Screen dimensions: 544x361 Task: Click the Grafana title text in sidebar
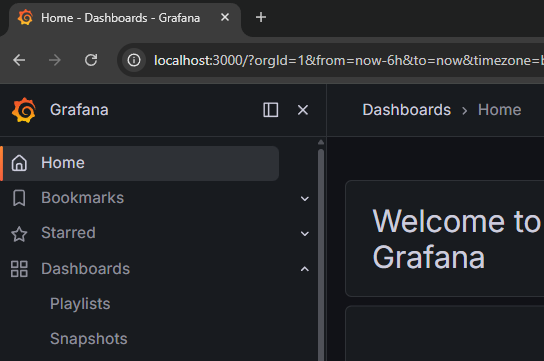point(79,110)
